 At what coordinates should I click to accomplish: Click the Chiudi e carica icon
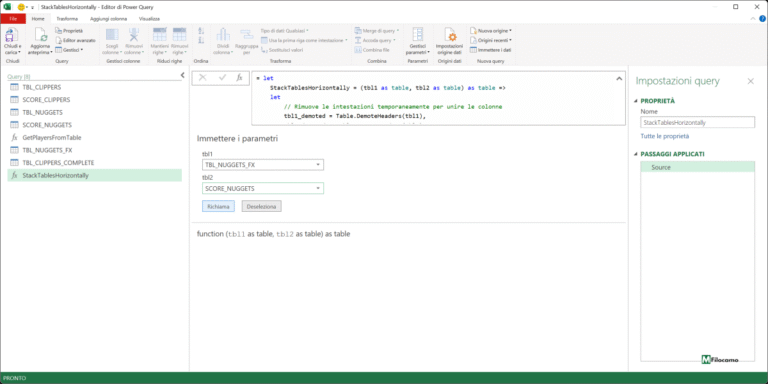12,35
